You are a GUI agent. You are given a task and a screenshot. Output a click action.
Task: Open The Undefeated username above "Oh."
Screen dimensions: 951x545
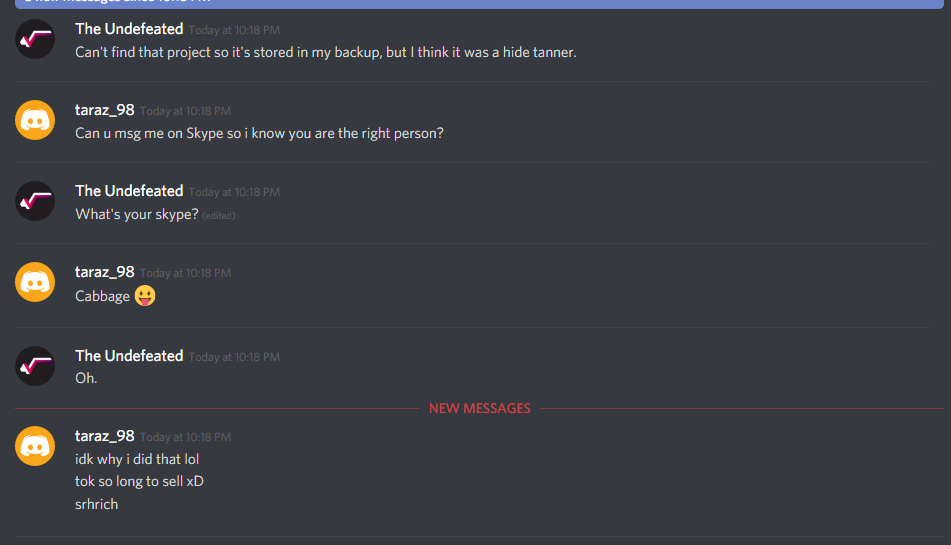point(129,355)
